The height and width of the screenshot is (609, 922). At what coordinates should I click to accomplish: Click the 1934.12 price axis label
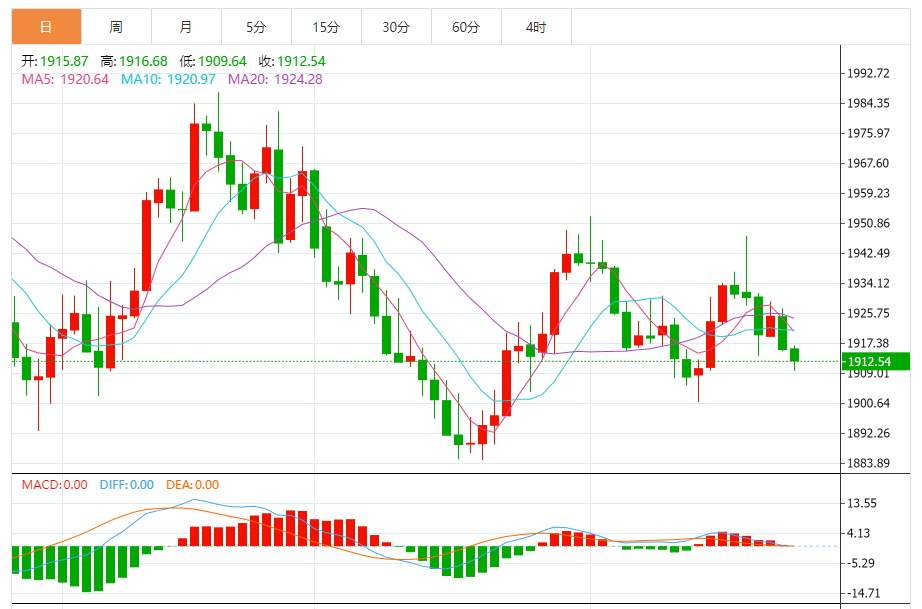pos(868,283)
